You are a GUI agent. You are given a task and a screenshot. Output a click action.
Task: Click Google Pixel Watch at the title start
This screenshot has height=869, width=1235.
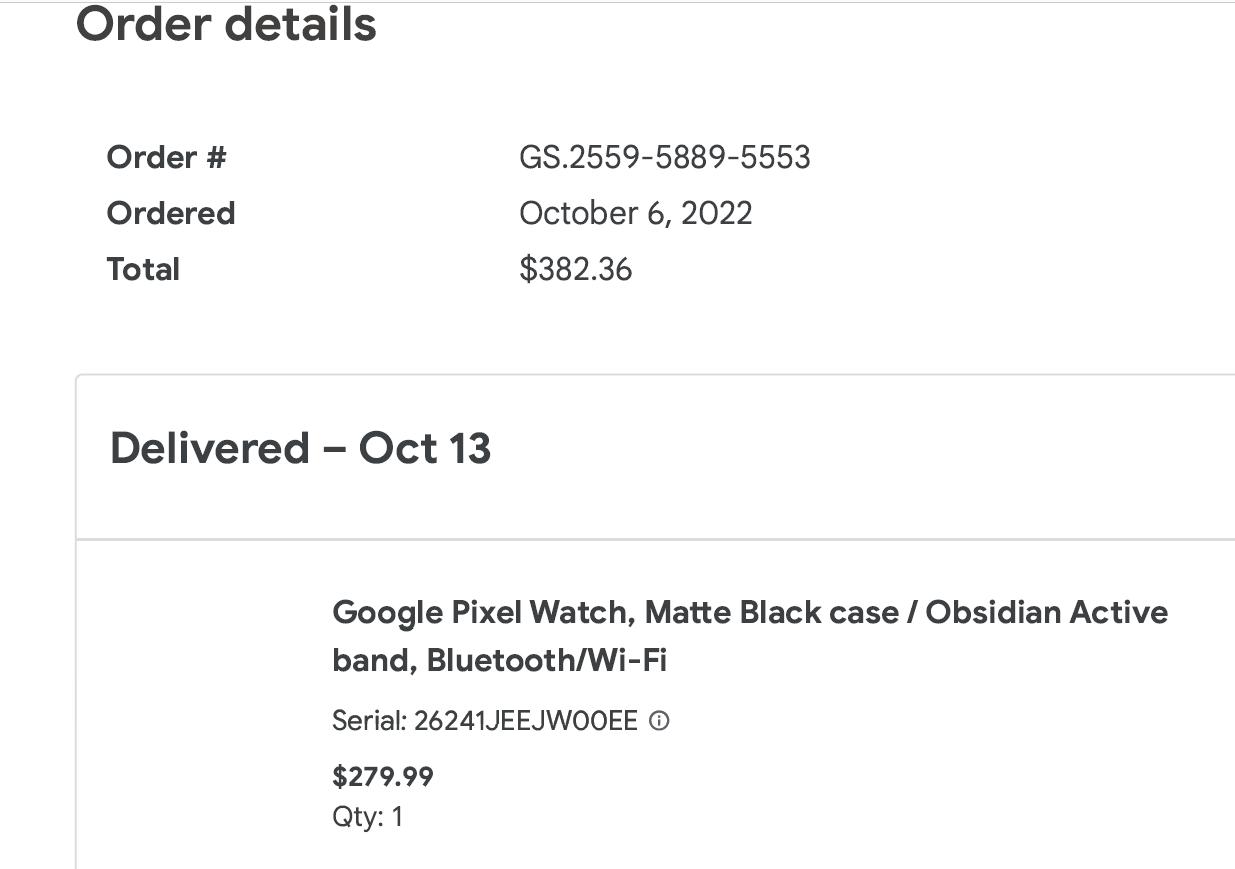(483, 612)
